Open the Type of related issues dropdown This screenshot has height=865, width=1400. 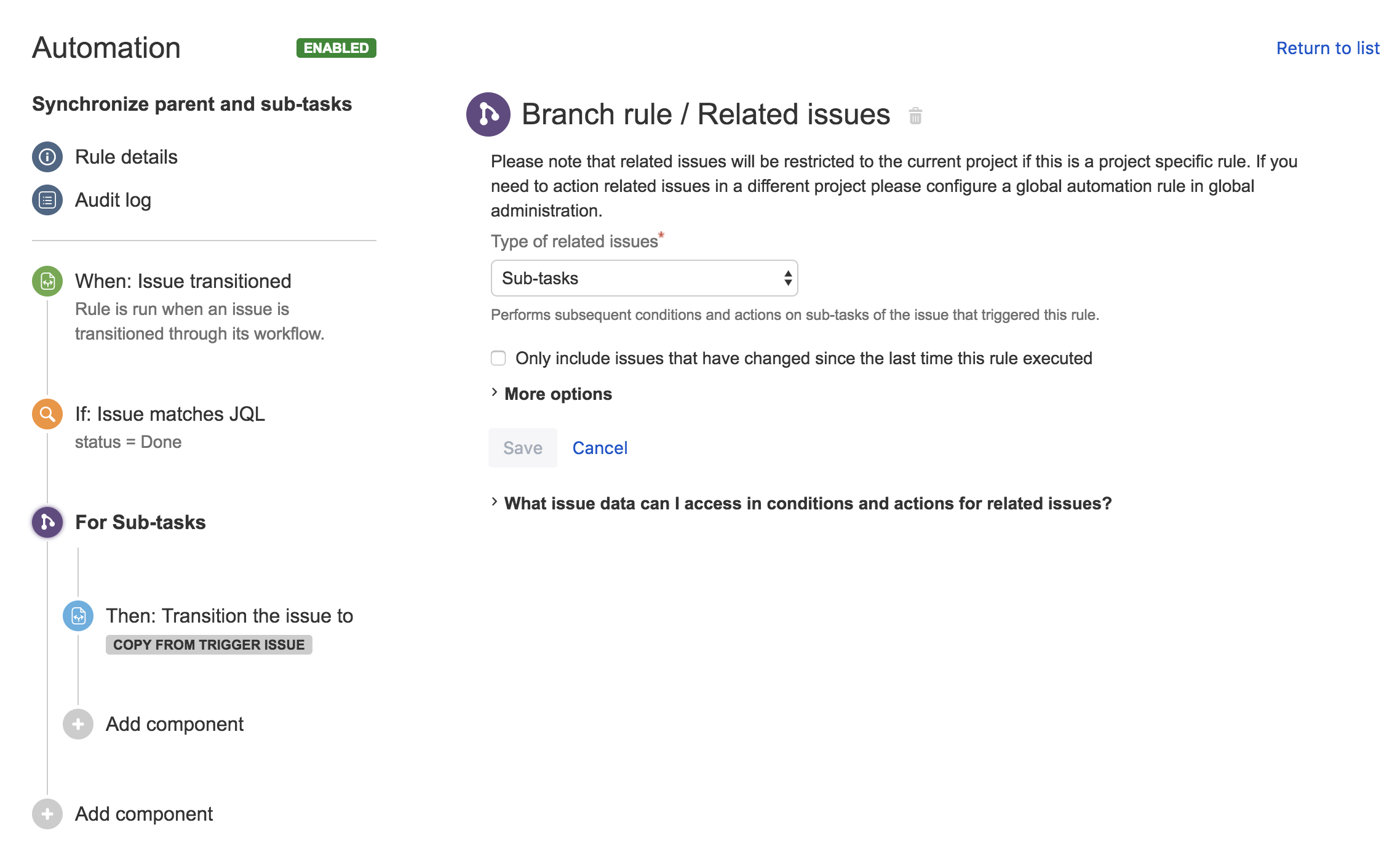644,278
